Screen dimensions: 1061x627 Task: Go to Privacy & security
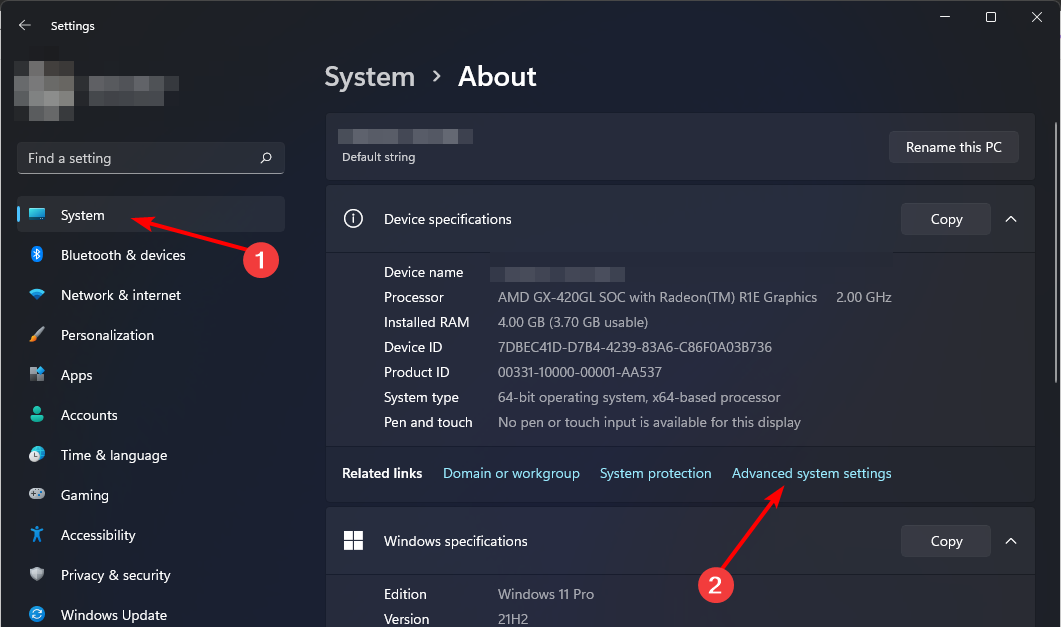click(151, 574)
